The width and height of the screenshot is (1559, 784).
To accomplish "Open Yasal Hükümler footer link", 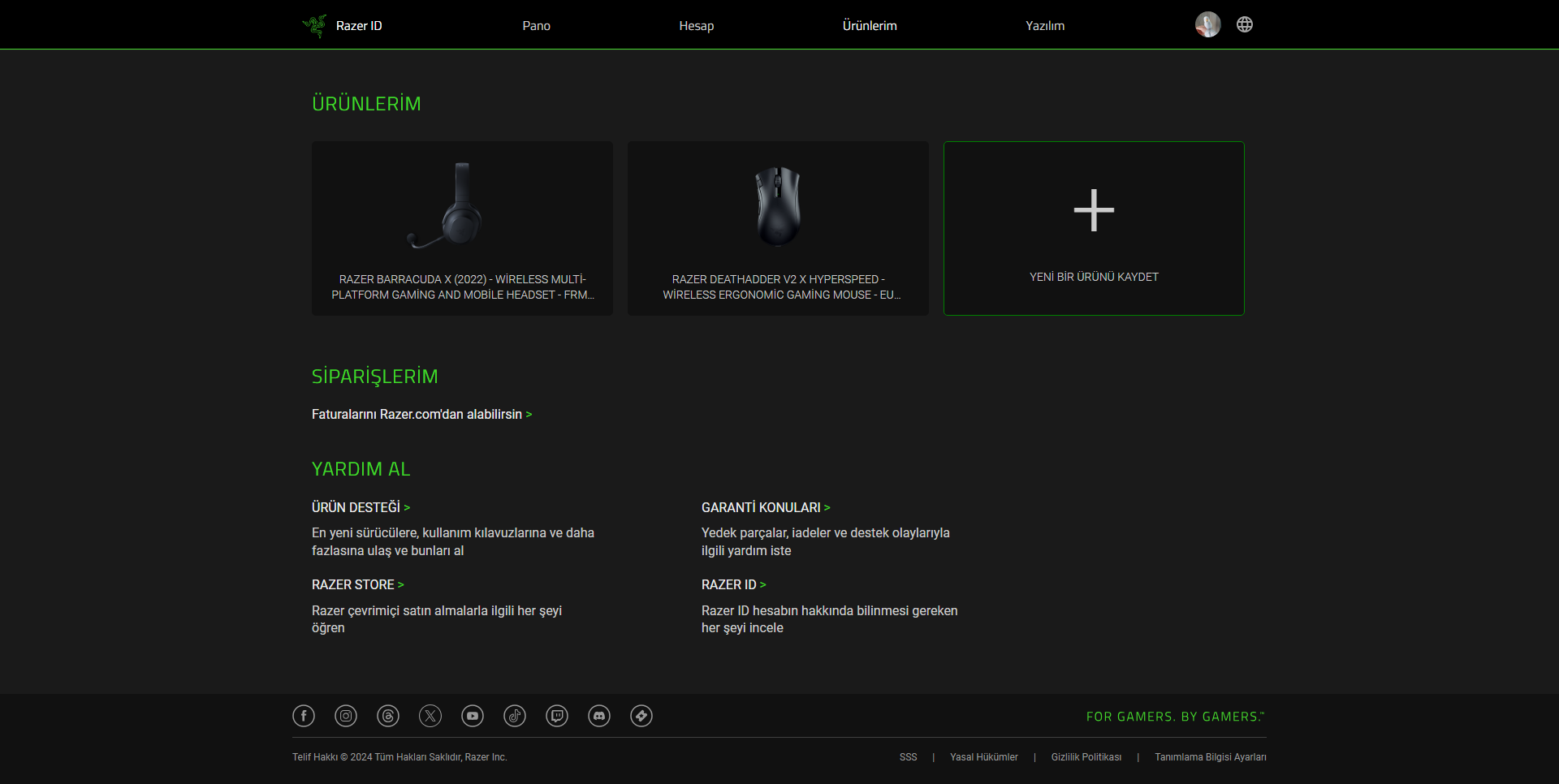I will tap(984, 757).
